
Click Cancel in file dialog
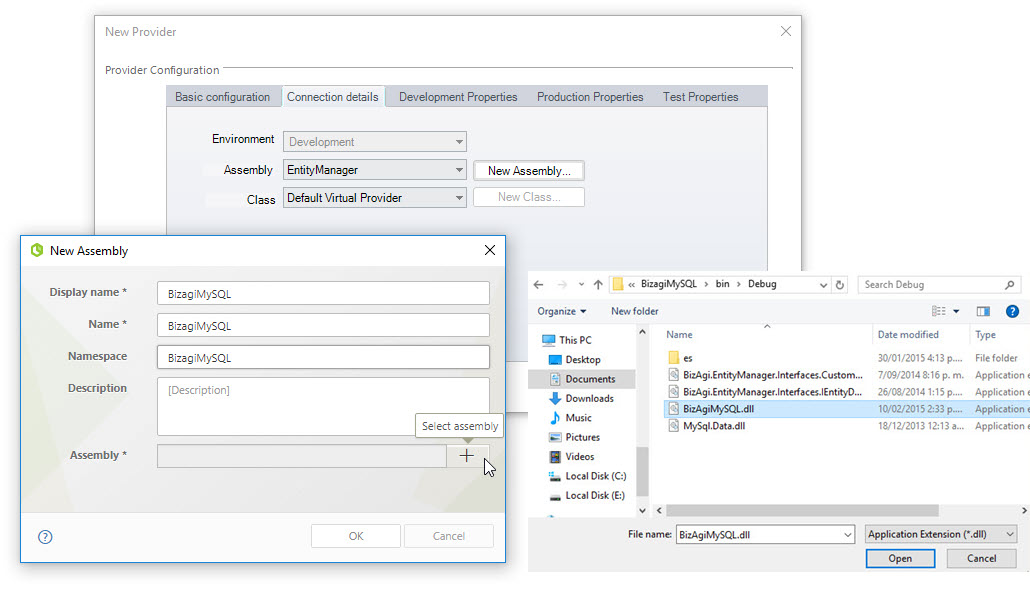[x=981, y=558]
